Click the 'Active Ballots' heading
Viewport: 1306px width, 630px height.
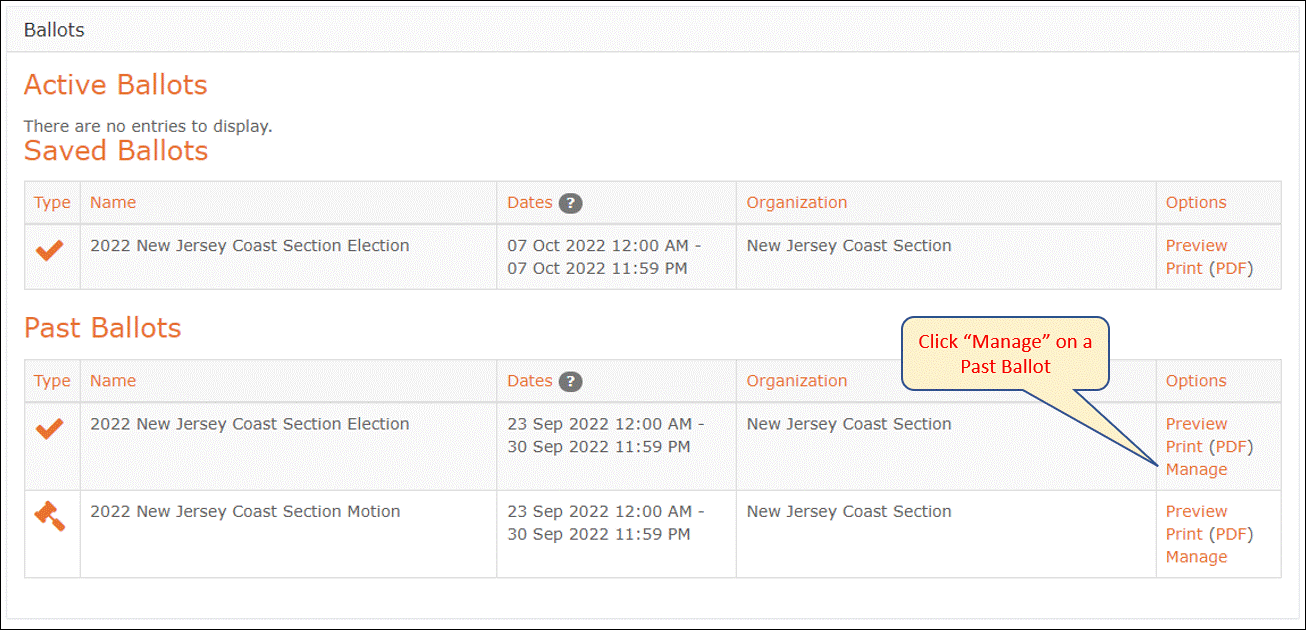[x=116, y=85]
